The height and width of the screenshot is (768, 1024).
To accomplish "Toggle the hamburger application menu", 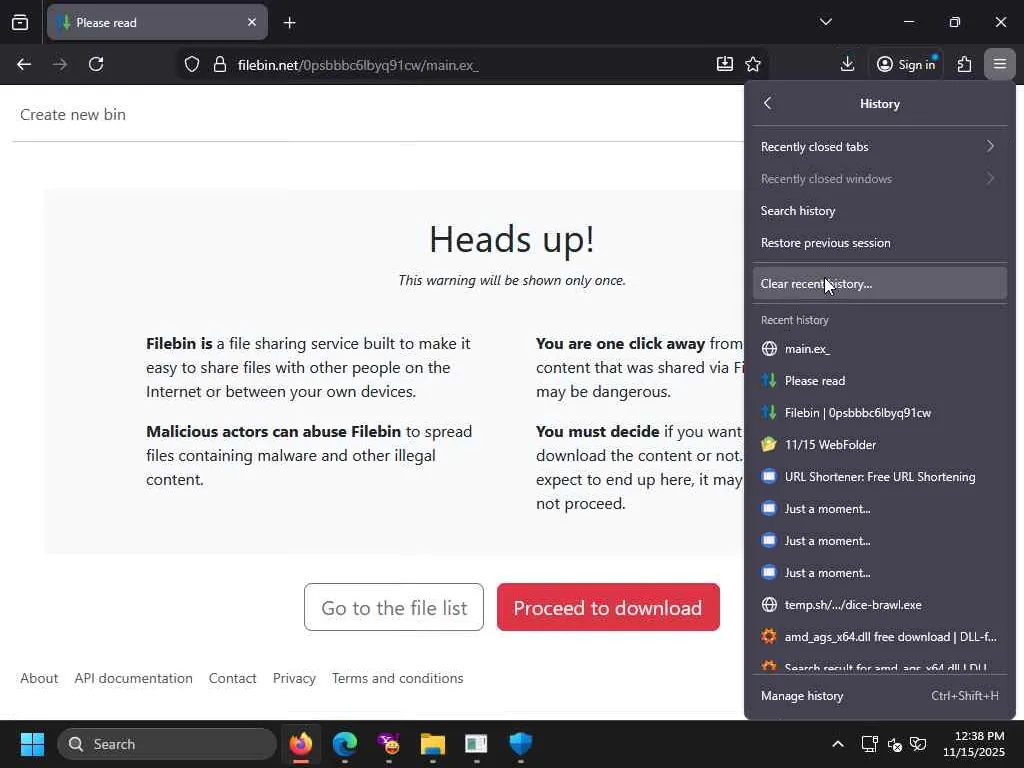I will (x=1000, y=64).
